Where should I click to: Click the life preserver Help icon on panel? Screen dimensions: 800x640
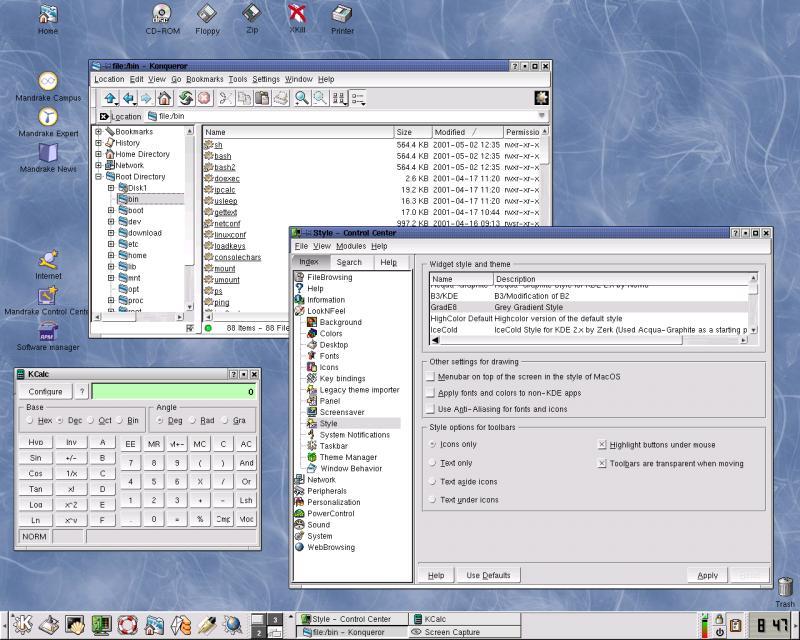point(128,625)
